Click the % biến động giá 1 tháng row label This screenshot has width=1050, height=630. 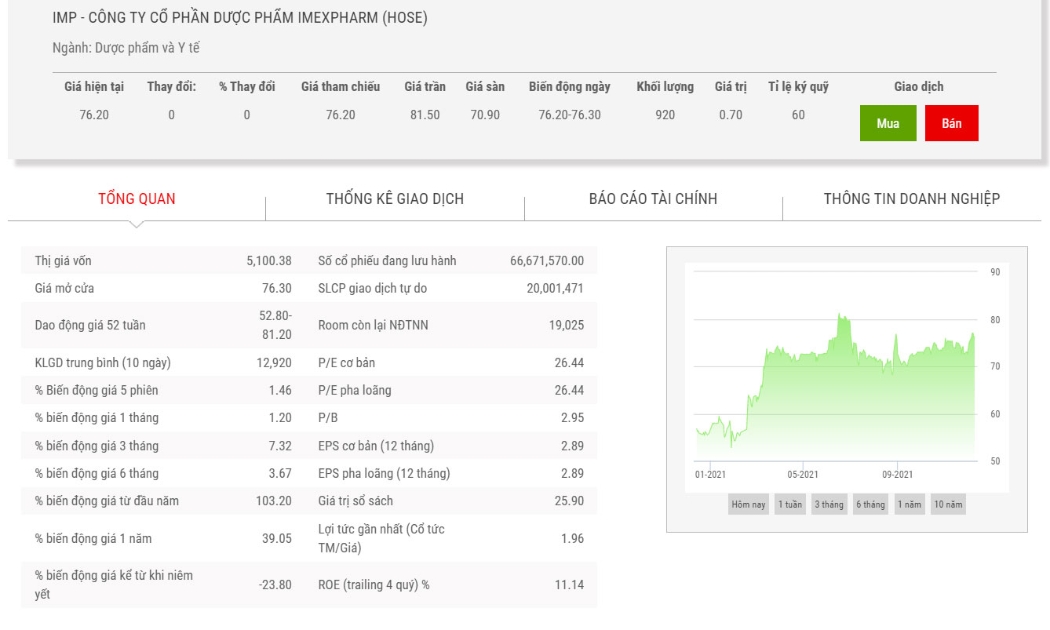coord(96,417)
